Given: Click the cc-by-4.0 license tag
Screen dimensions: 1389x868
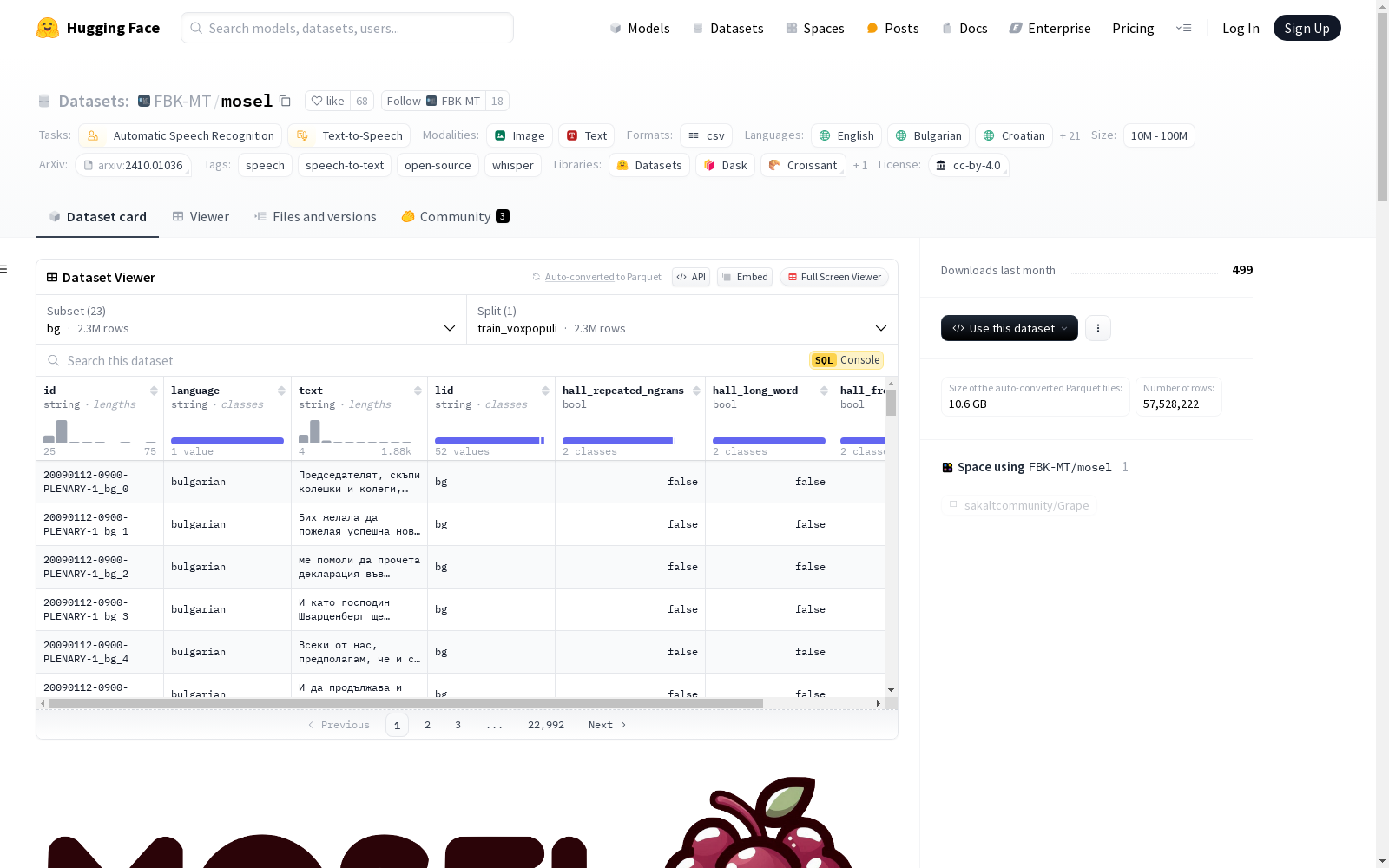Looking at the screenshot, I should (x=968, y=165).
